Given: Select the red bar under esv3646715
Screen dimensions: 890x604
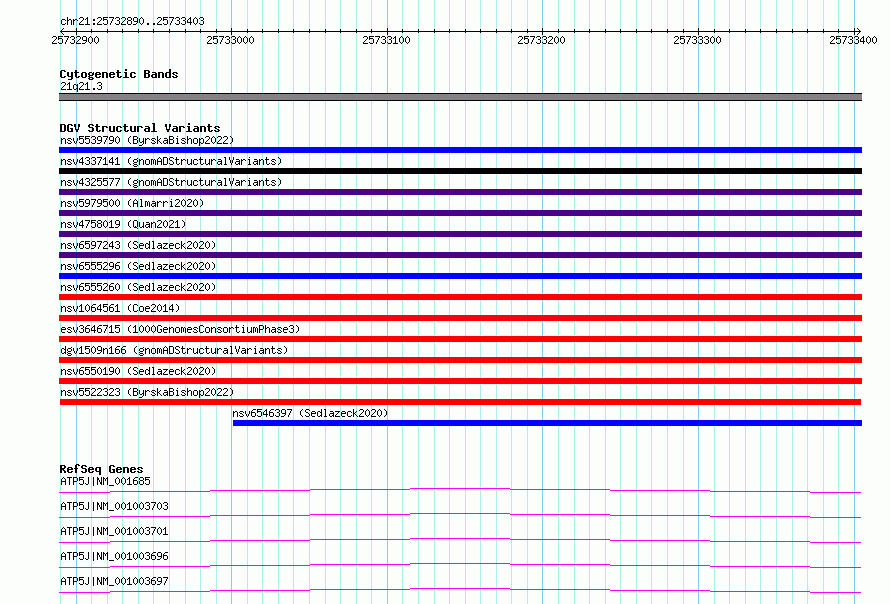Looking at the screenshot, I should (460, 339).
